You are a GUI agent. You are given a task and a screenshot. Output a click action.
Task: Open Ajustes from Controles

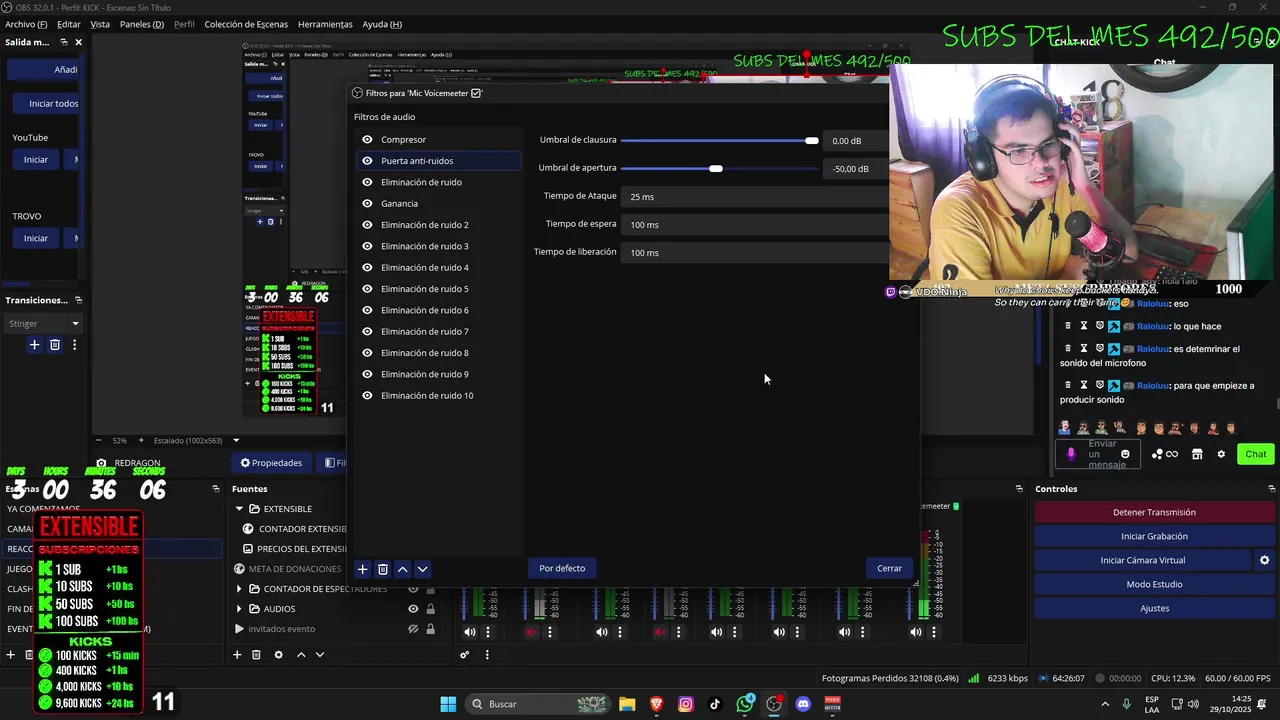coord(1154,608)
